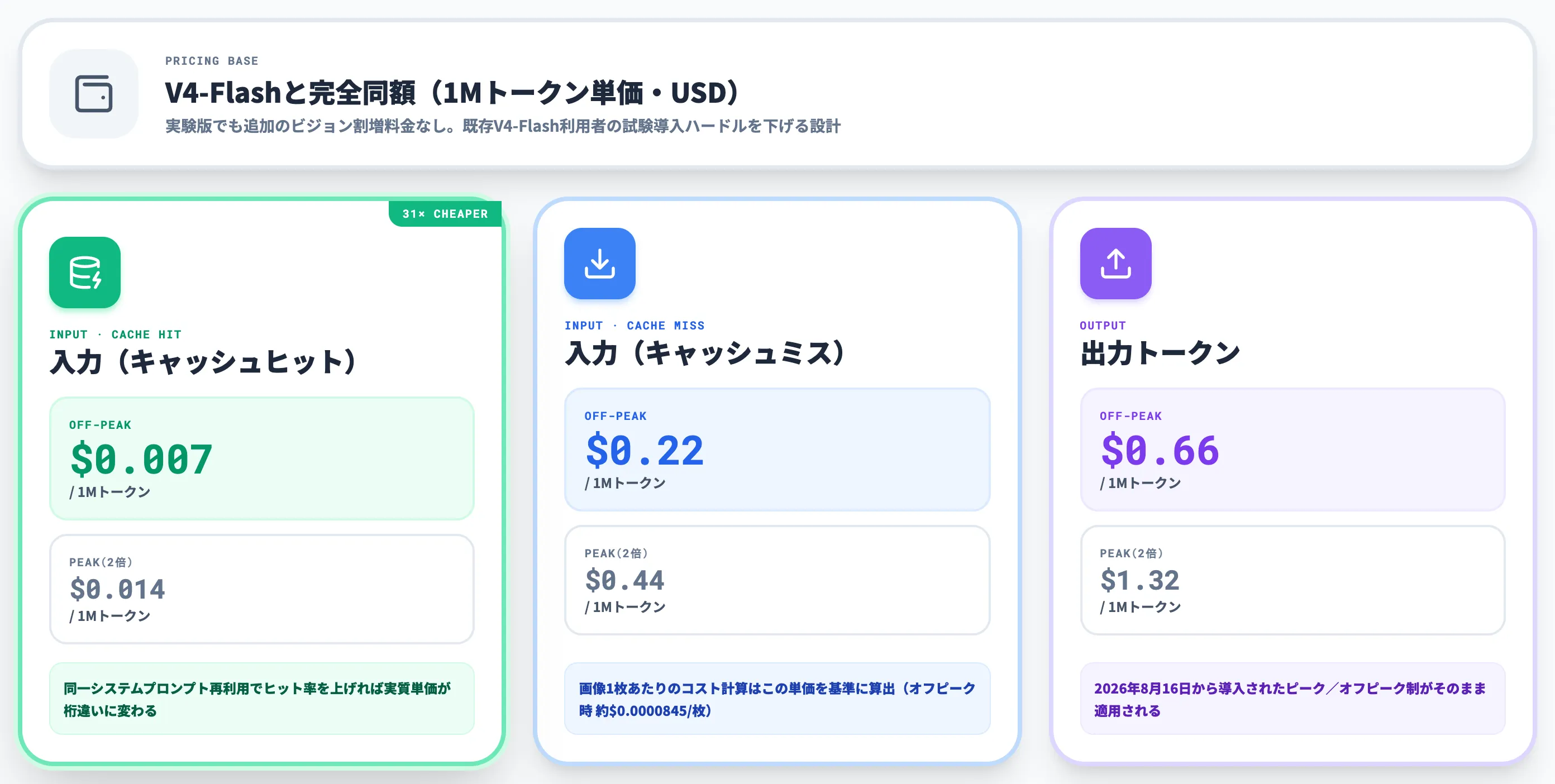Click the /1Mトークン unit under $0.007
Screen dimensions: 1555x784
pos(110,492)
